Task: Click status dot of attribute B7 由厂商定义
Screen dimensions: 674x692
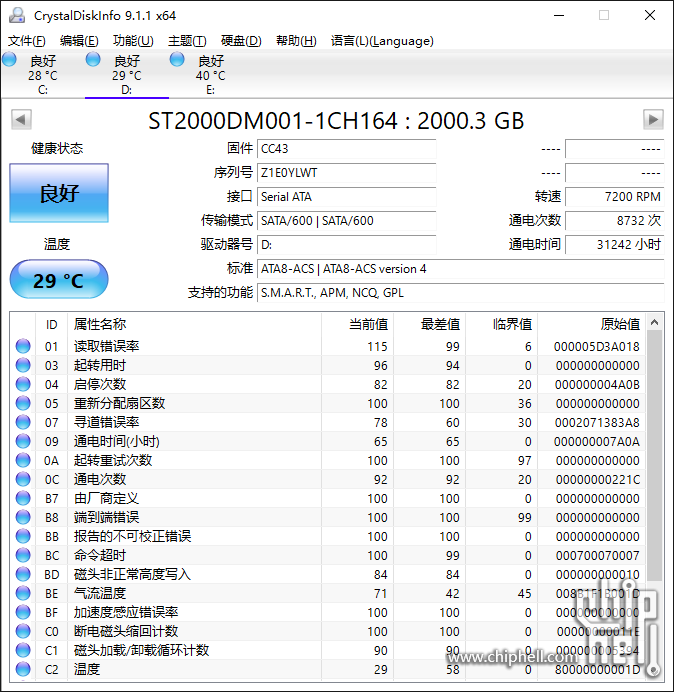Action: (x=23, y=498)
